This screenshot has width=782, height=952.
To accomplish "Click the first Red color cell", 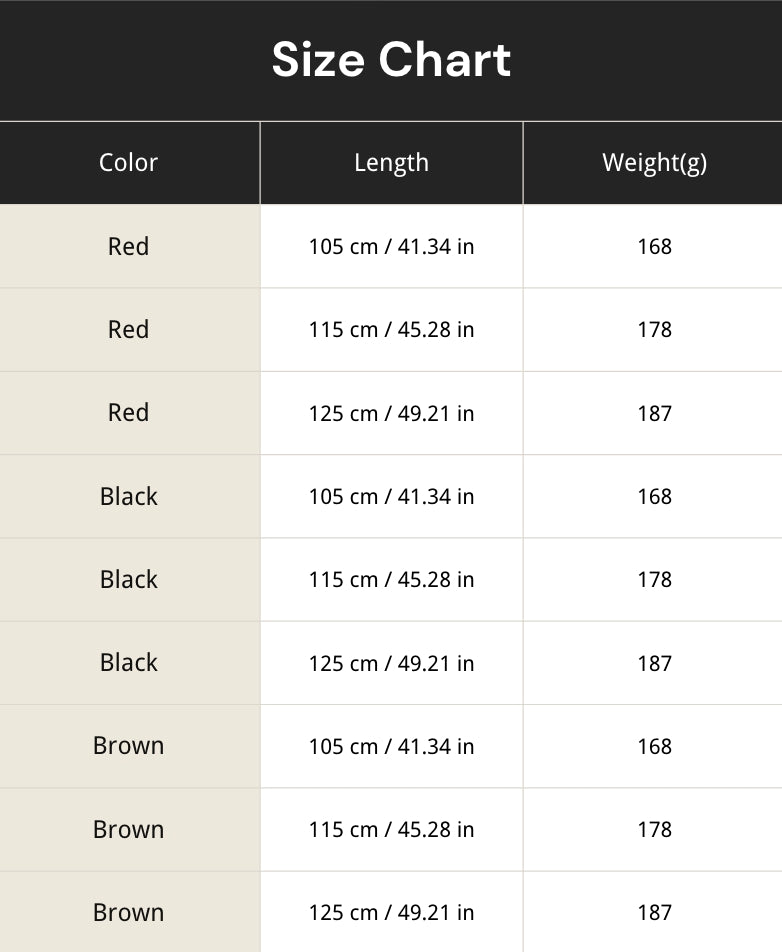I will click(129, 246).
